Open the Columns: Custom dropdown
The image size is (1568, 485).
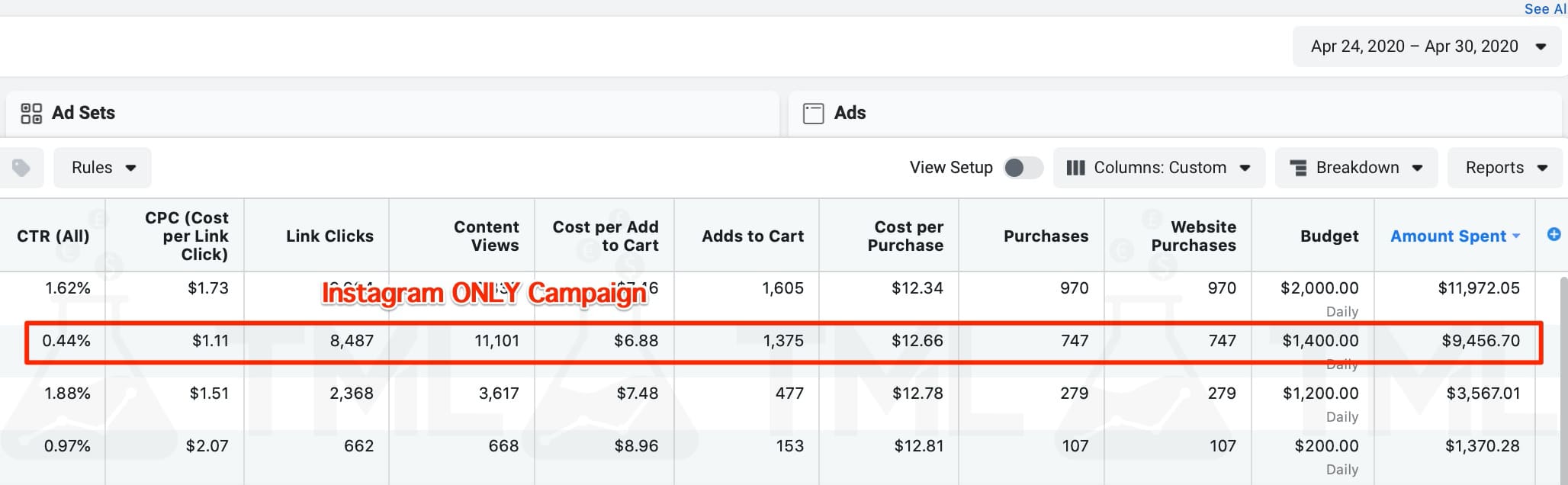click(1158, 168)
